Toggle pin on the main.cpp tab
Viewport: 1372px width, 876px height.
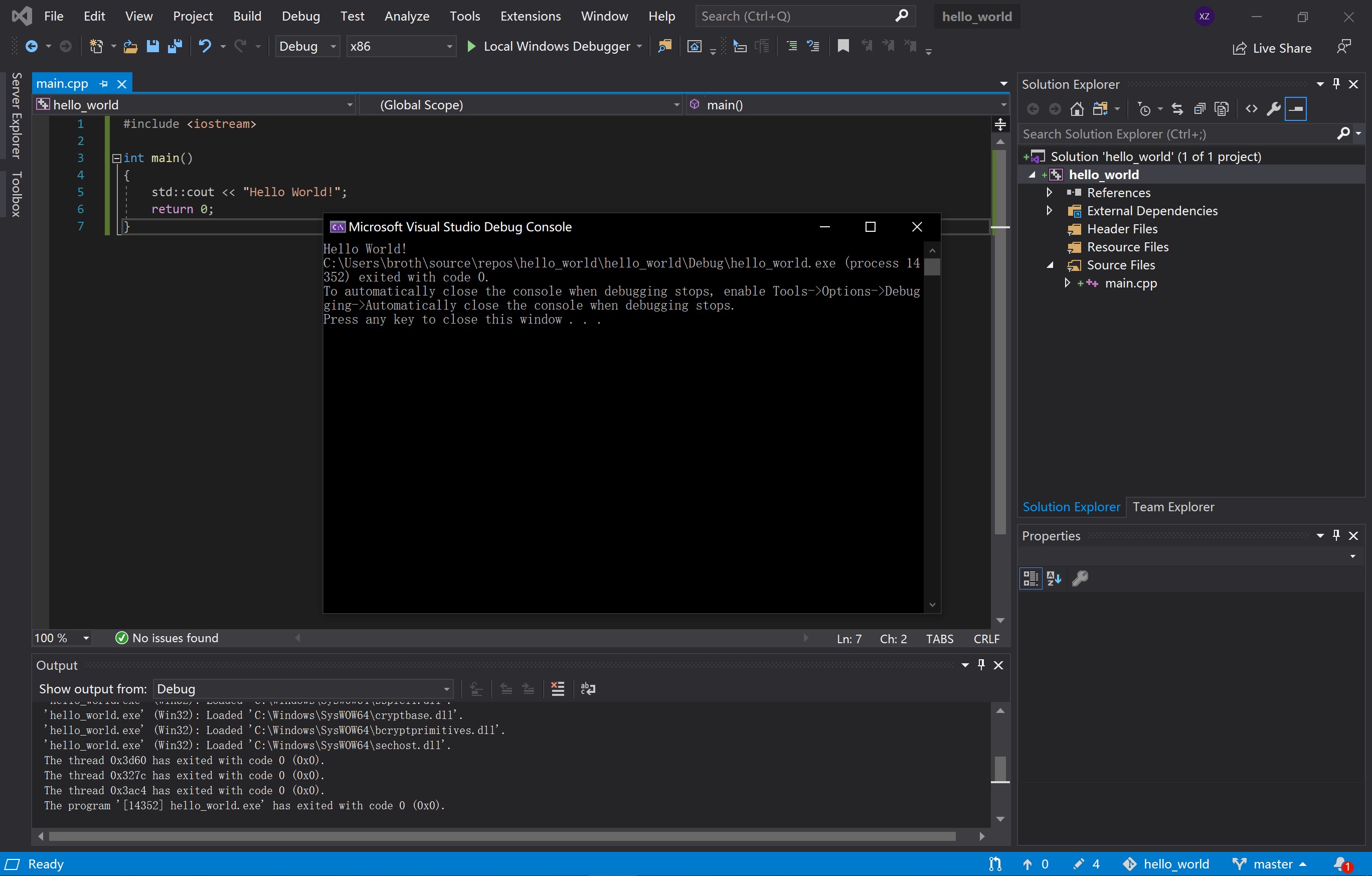tap(103, 84)
